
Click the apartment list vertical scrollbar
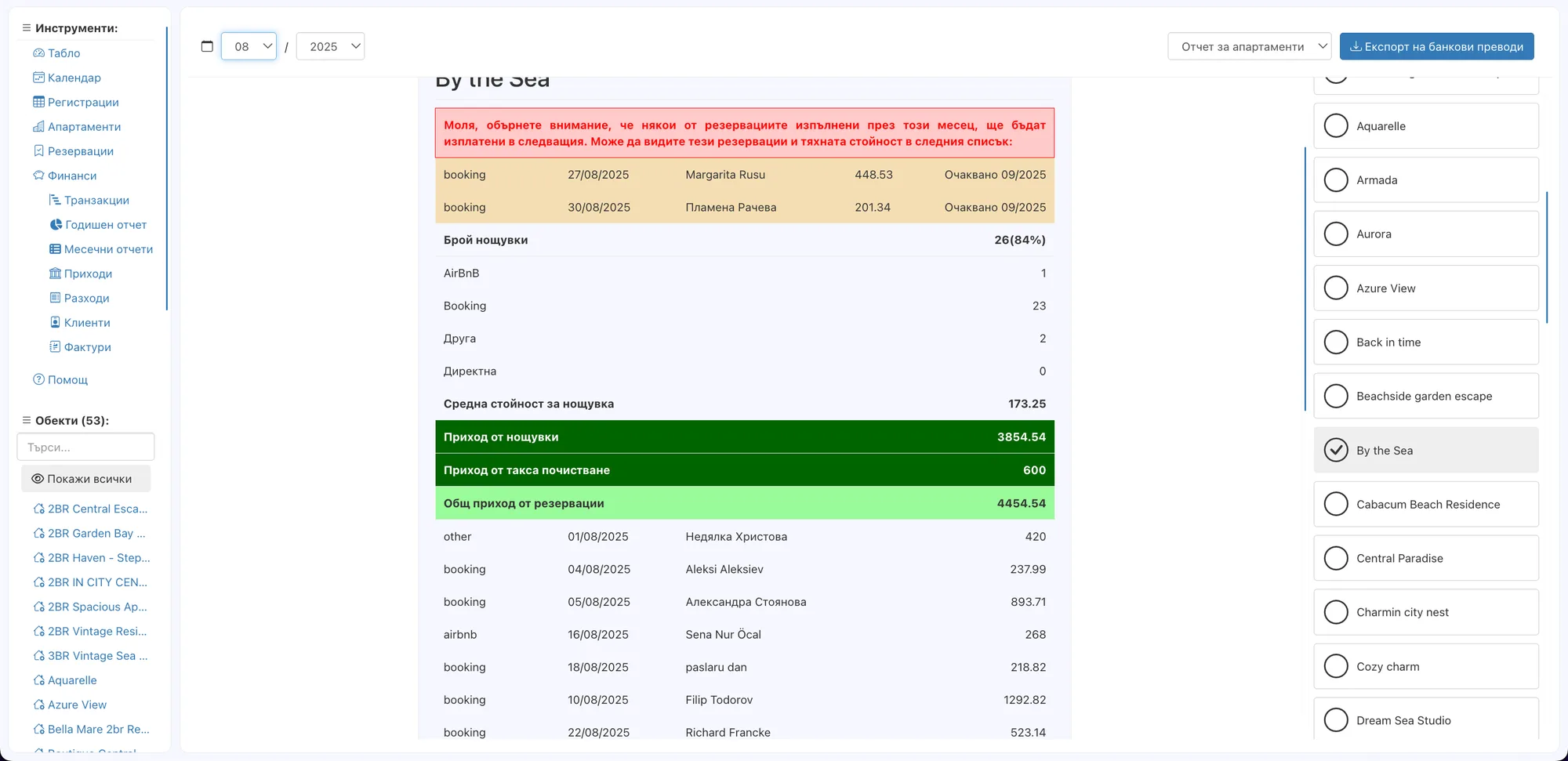click(x=1547, y=257)
